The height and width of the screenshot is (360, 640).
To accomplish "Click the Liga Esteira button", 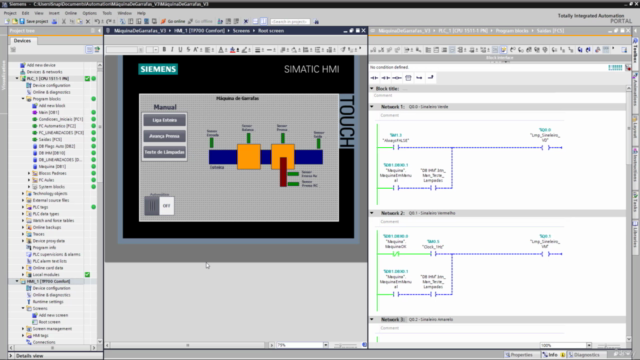I will [x=164, y=120].
